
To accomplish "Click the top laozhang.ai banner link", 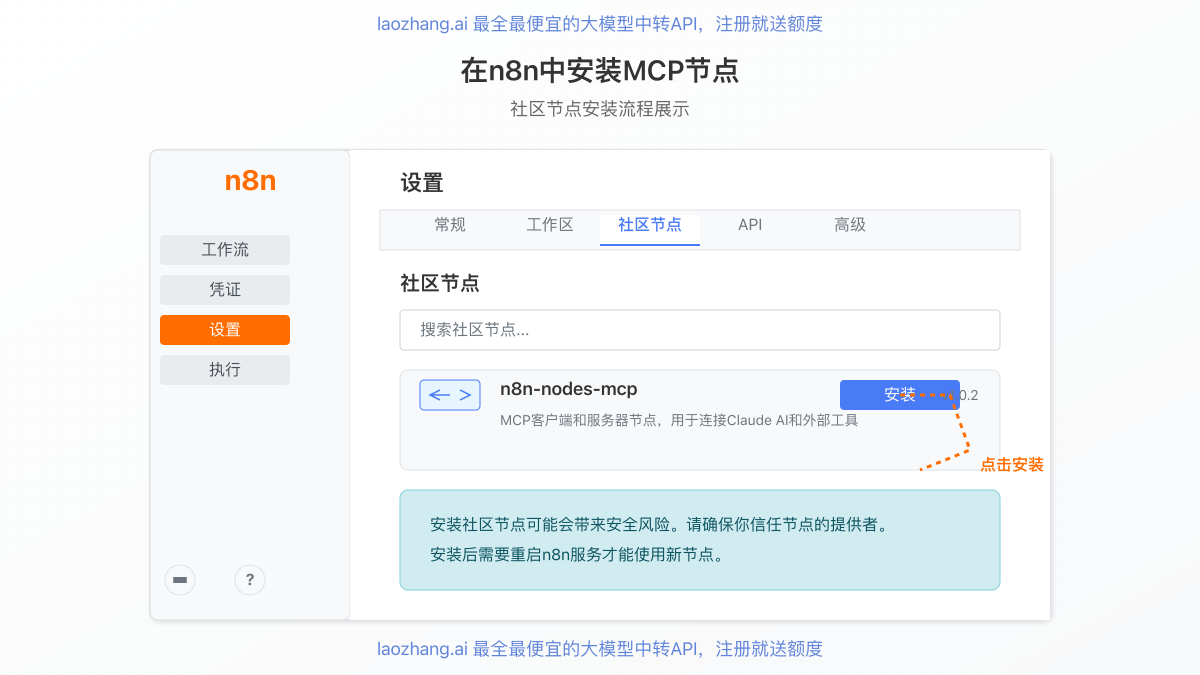I will coord(600,24).
